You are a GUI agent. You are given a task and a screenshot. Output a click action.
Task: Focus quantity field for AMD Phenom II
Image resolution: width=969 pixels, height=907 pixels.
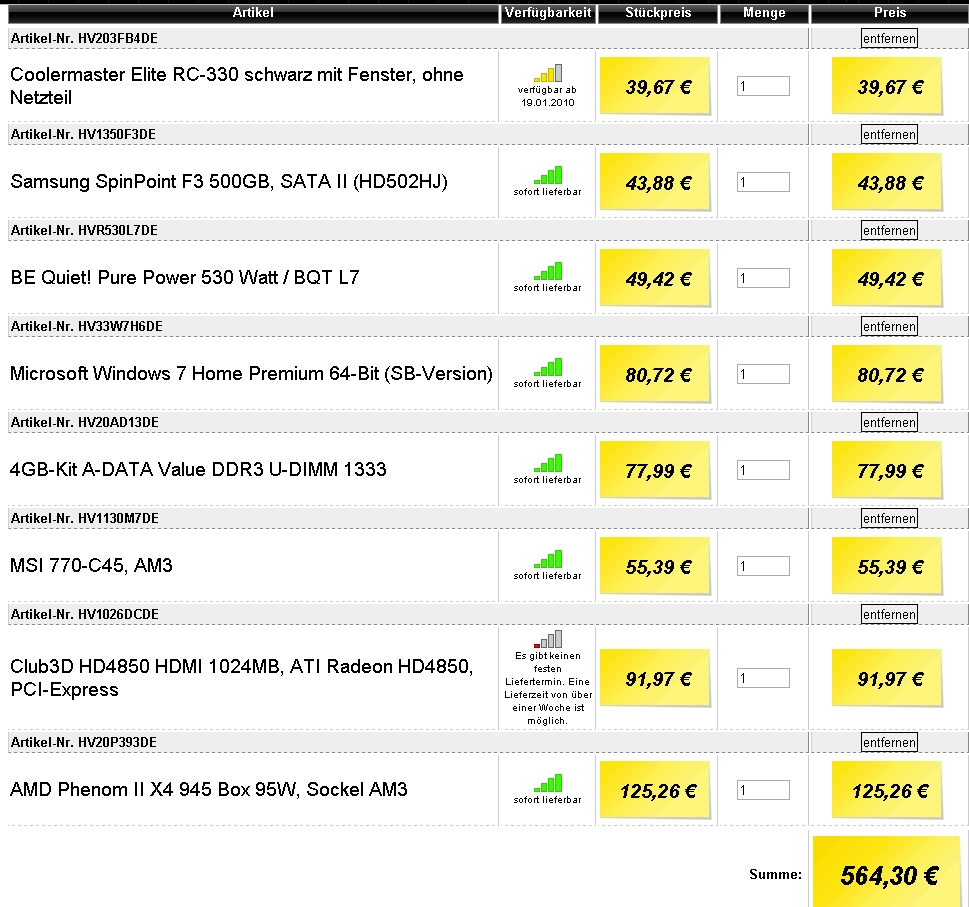[x=763, y=790]
